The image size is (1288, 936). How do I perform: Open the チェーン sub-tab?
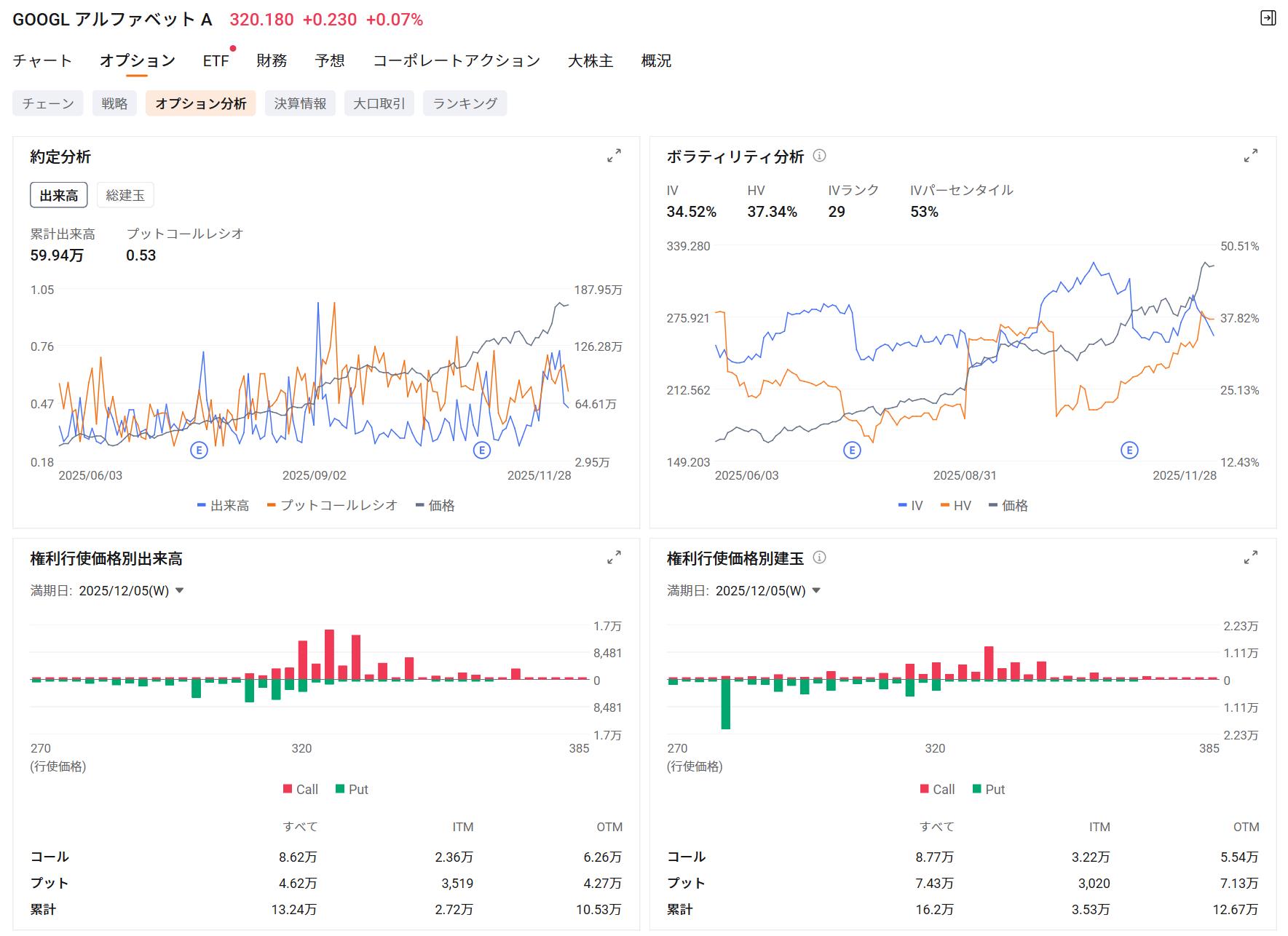click(x=48, y=103)
